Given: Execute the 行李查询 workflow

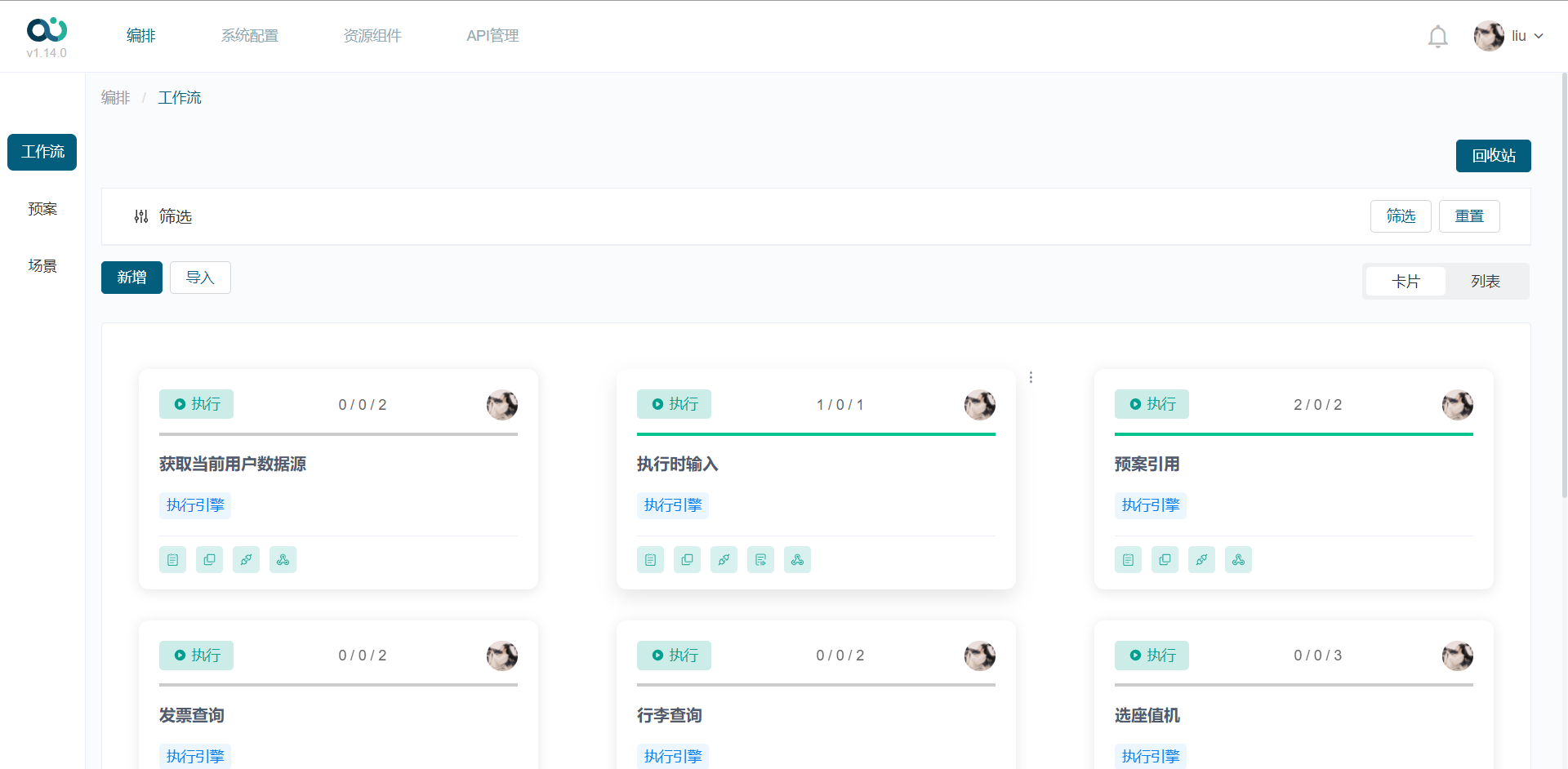Looking at the screenshot, I should click(674, 656).
